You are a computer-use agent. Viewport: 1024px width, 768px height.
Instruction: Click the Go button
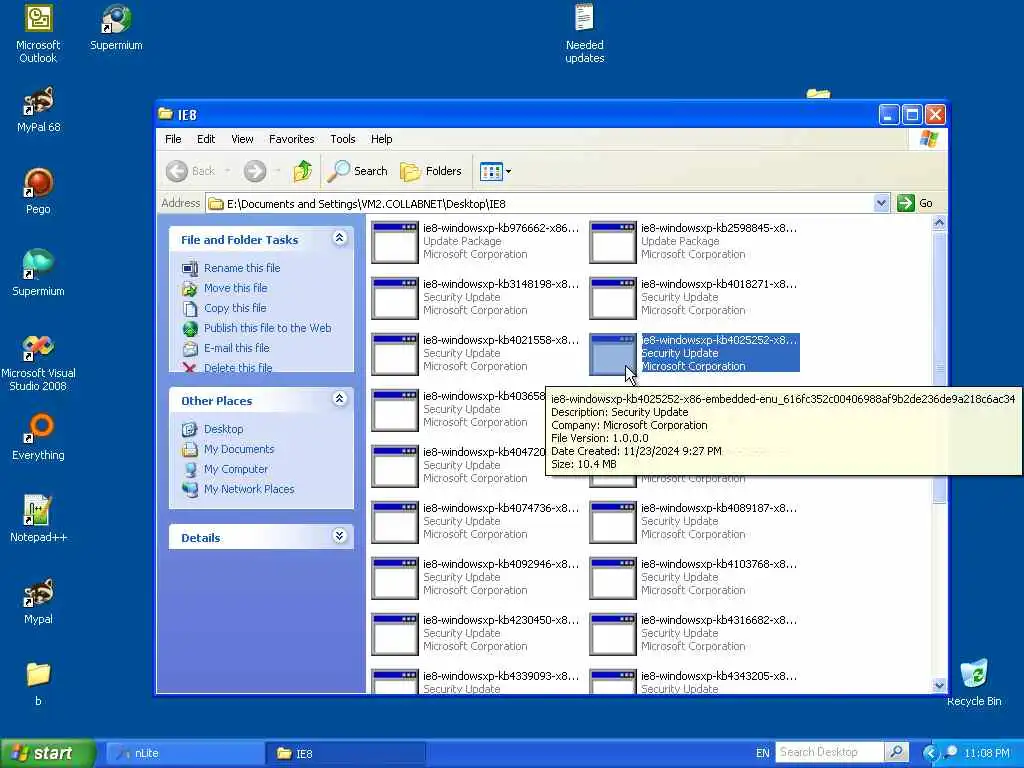click(915, 203)
